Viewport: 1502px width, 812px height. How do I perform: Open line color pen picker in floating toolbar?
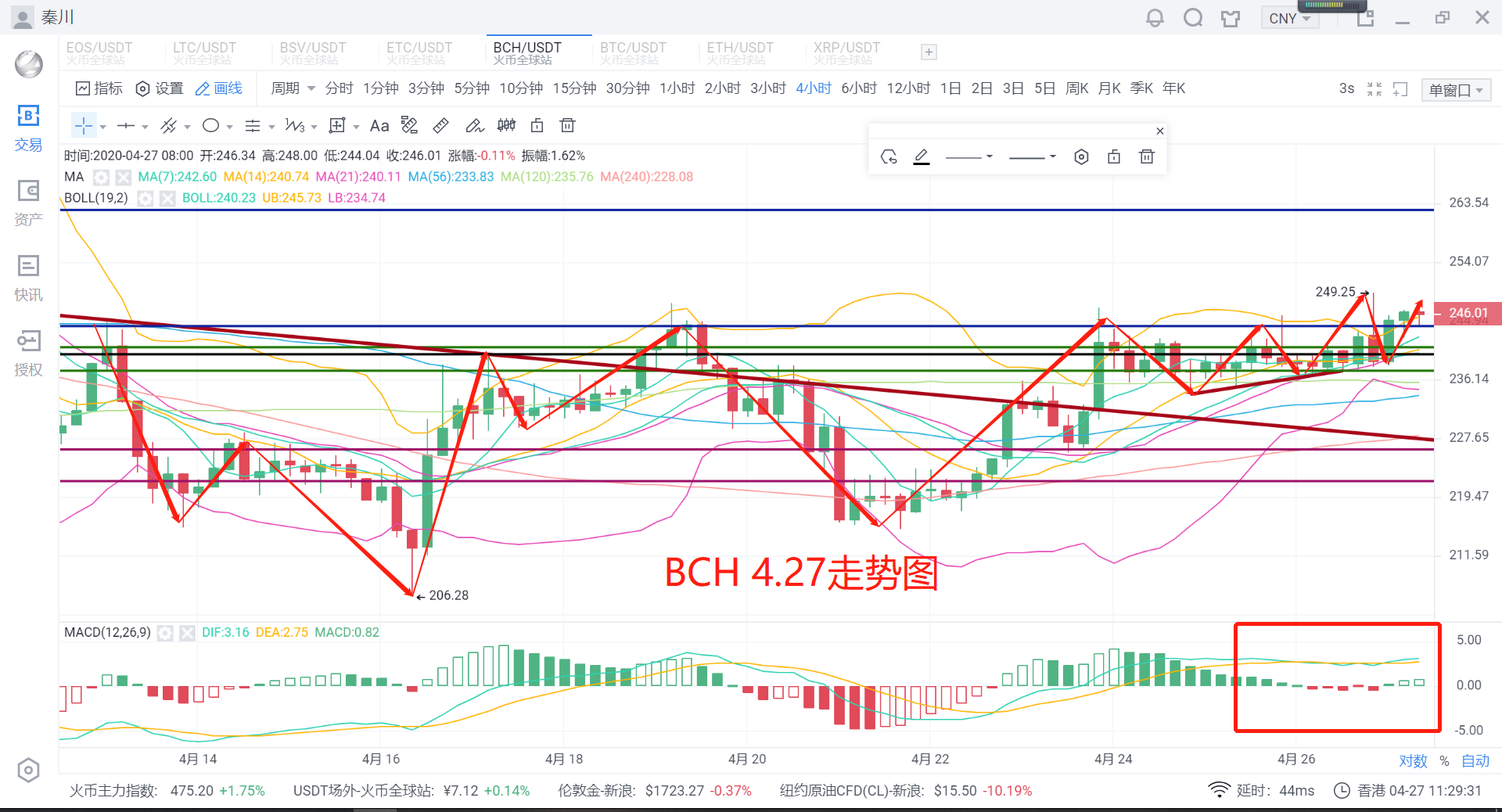922,157
